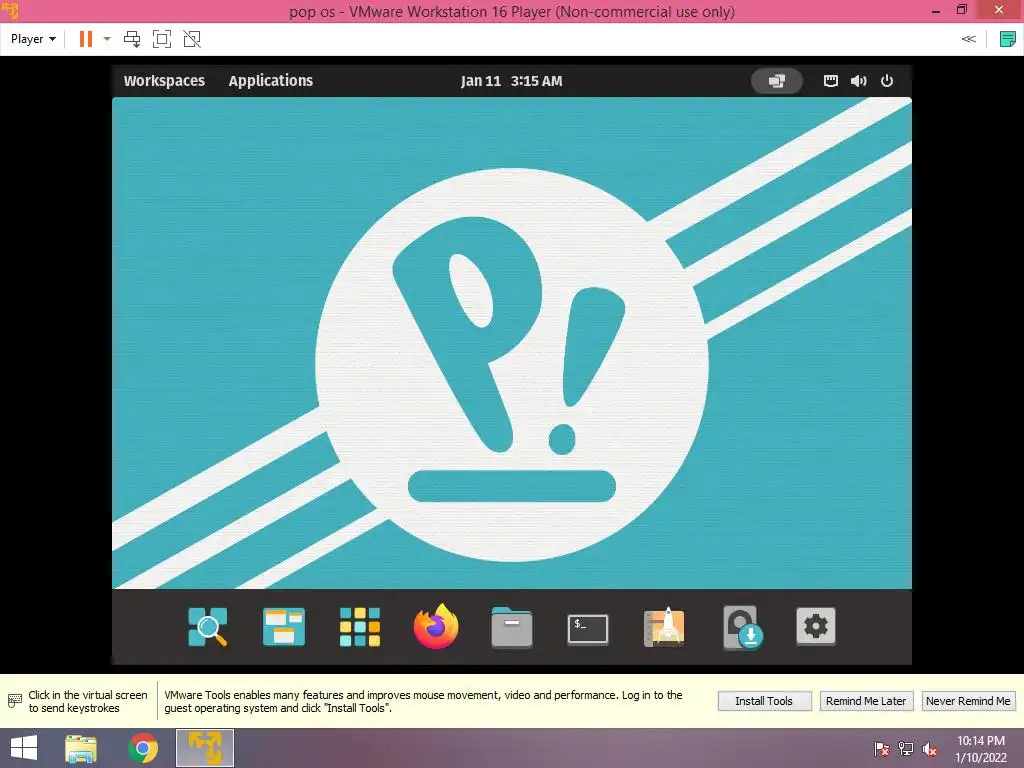Open Pop!_Shop rocket icon
This screenshot has height=768, width=1024.
664,627
